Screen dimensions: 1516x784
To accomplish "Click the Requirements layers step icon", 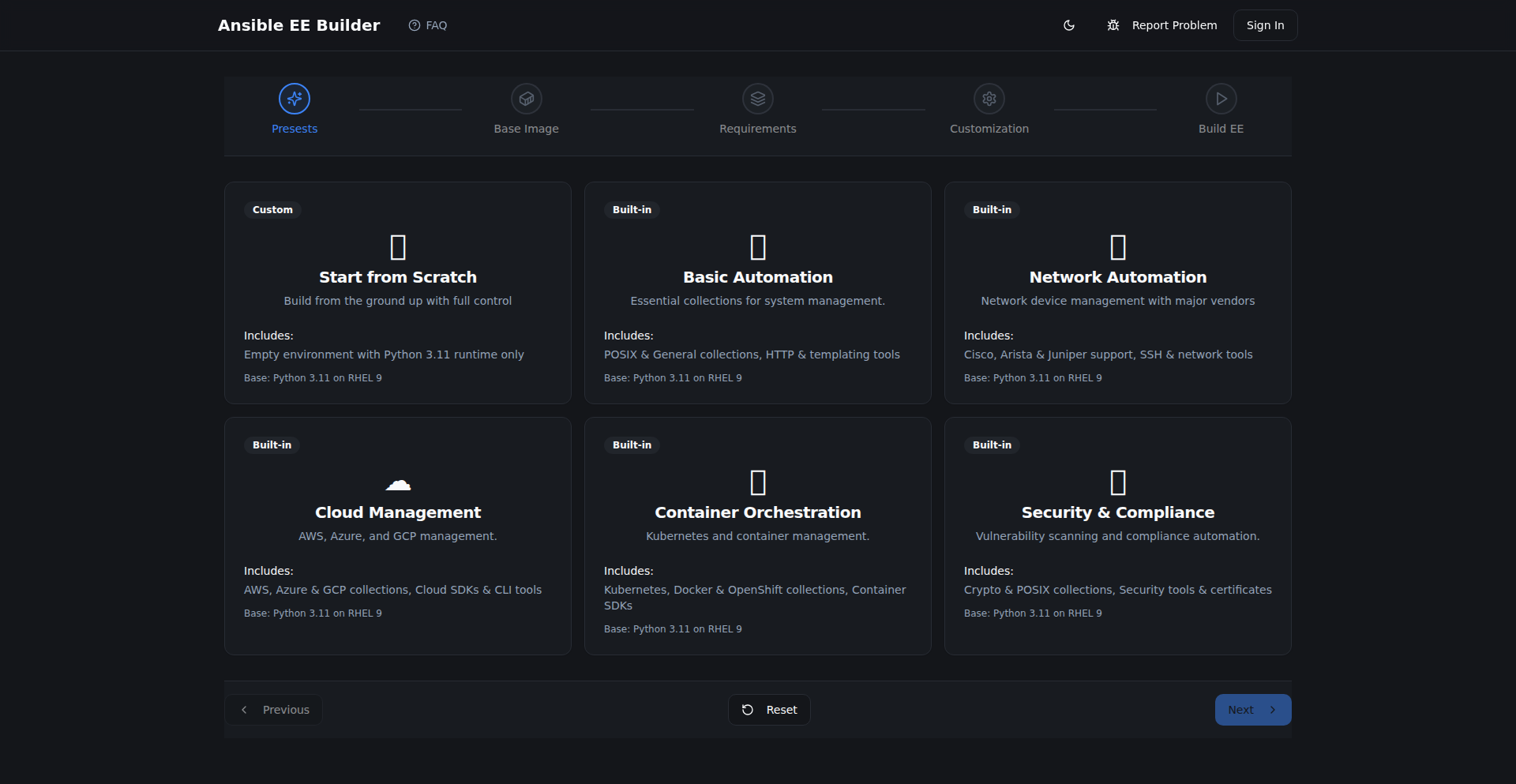I will (757, 99).
